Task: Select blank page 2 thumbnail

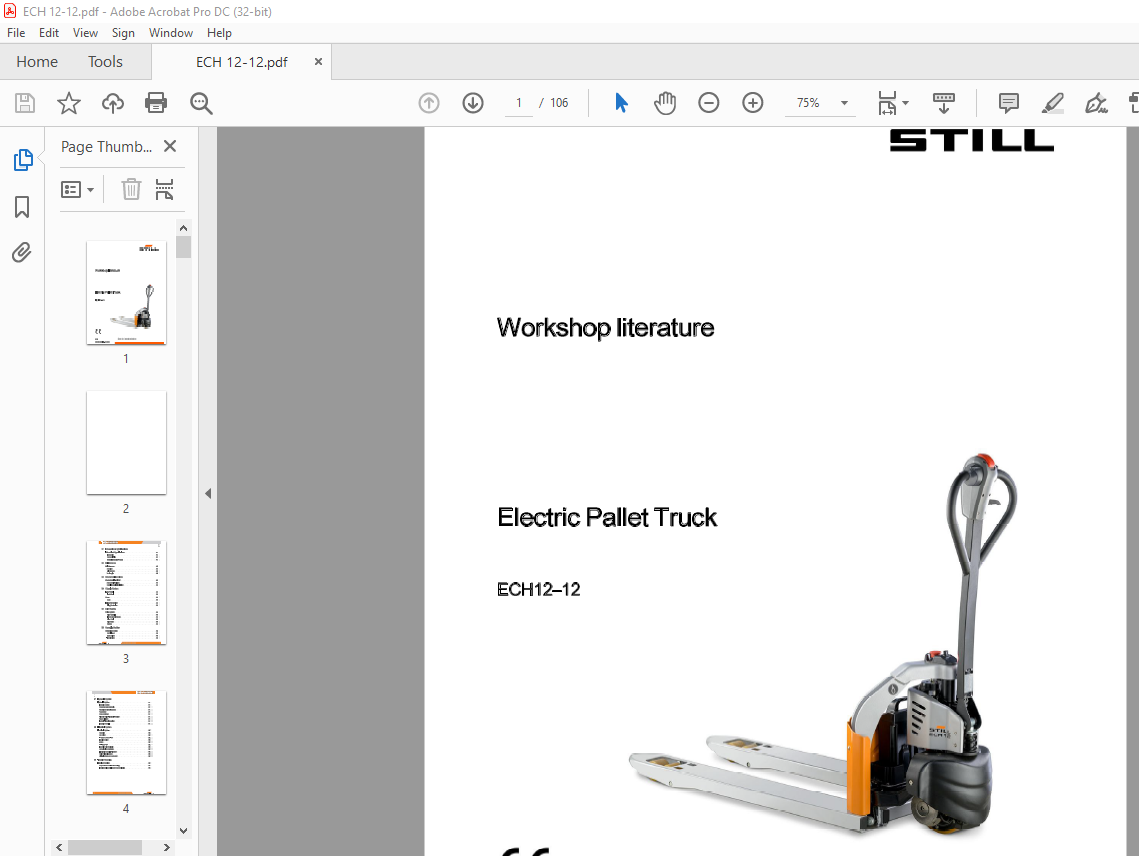Action: tap(126, 443)
